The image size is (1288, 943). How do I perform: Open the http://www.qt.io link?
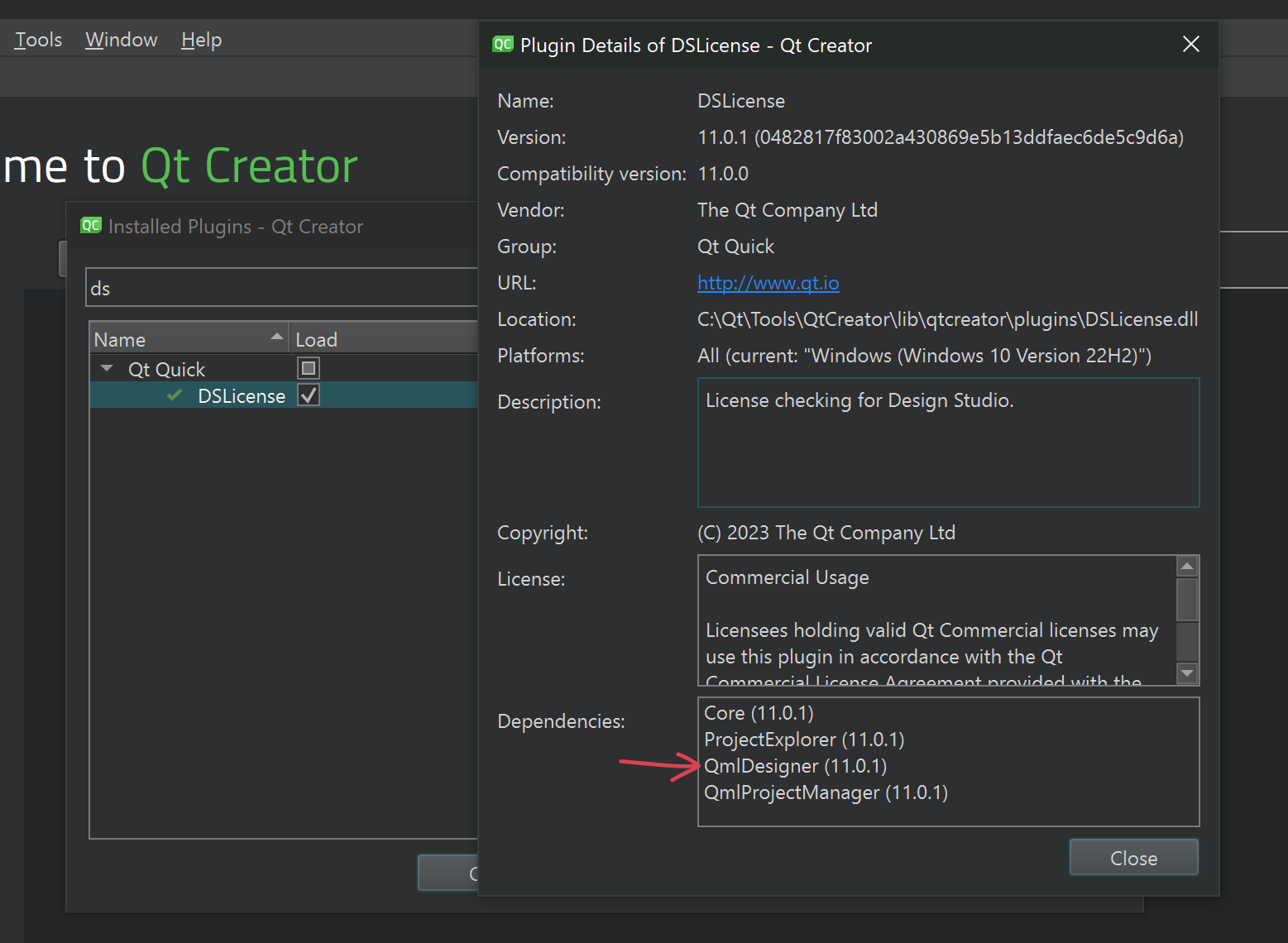(x=768, y=283)
